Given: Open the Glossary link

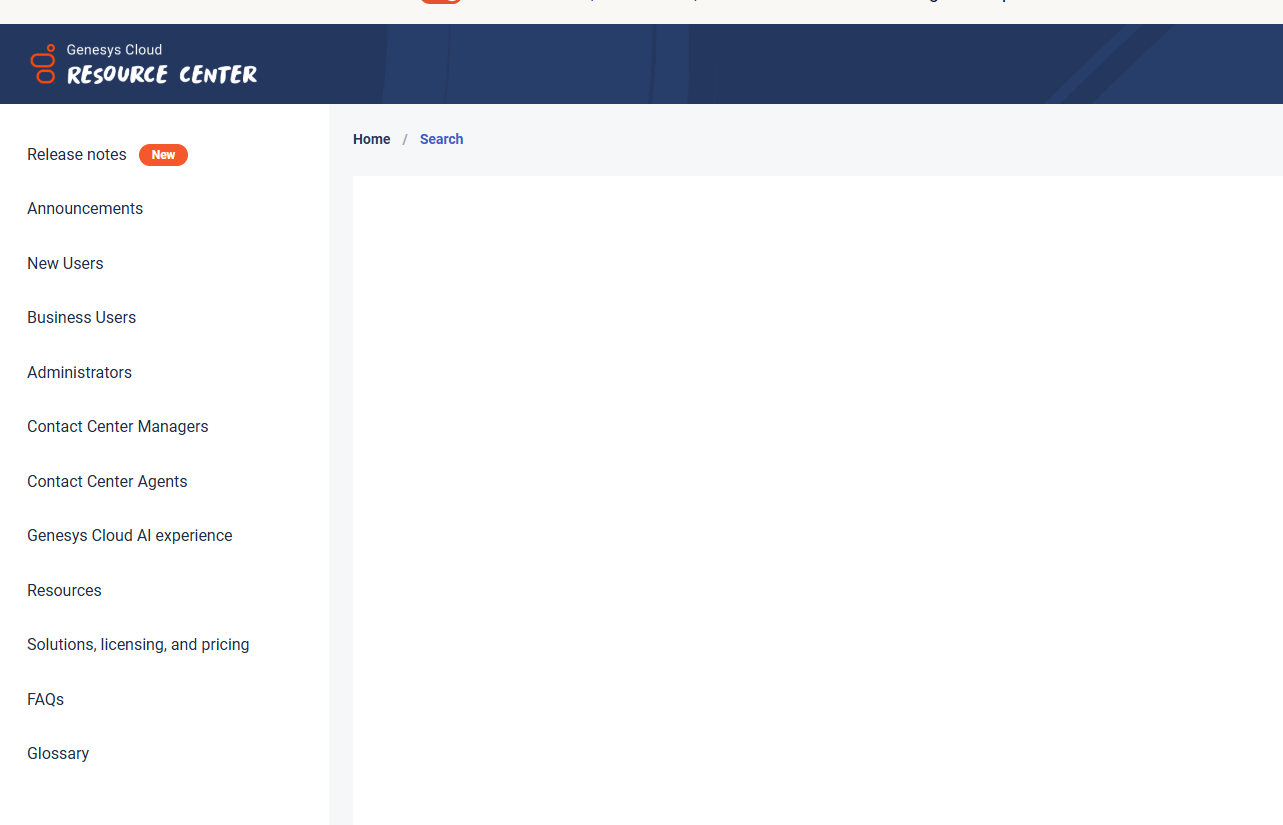Looking at the screenshot, I should coord(58,754).
